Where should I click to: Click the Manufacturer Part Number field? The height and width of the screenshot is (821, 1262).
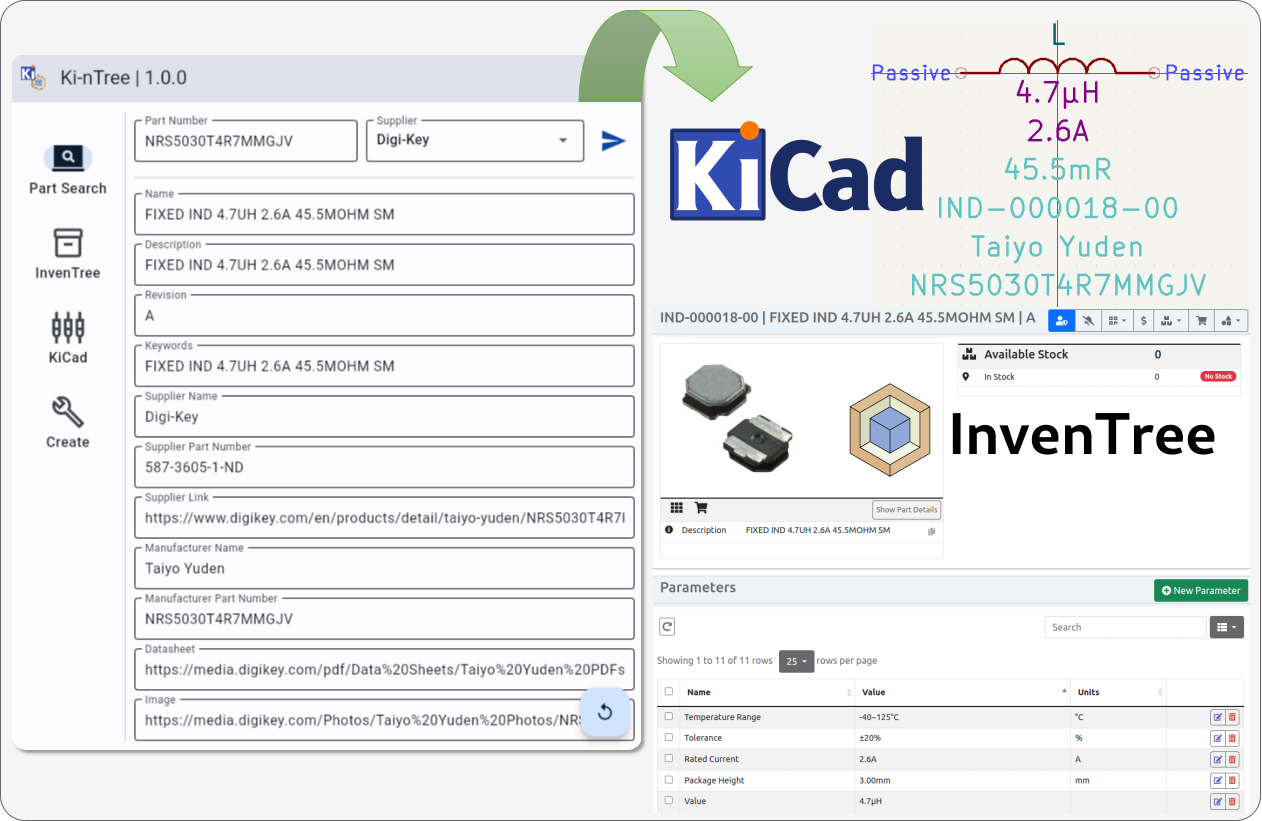pyautogui.click(x=384, y=619)
